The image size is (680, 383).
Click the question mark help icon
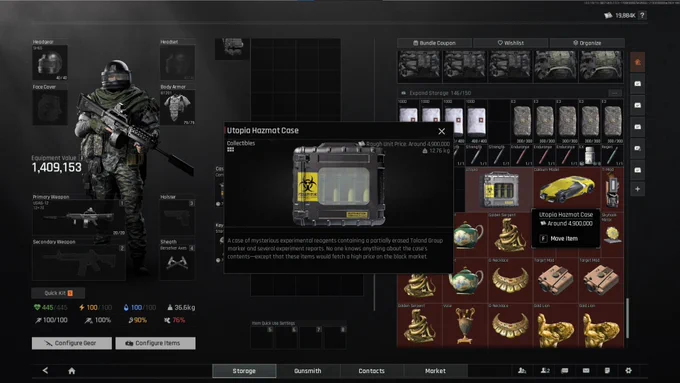pyautogui.click(x=642, y=15)
